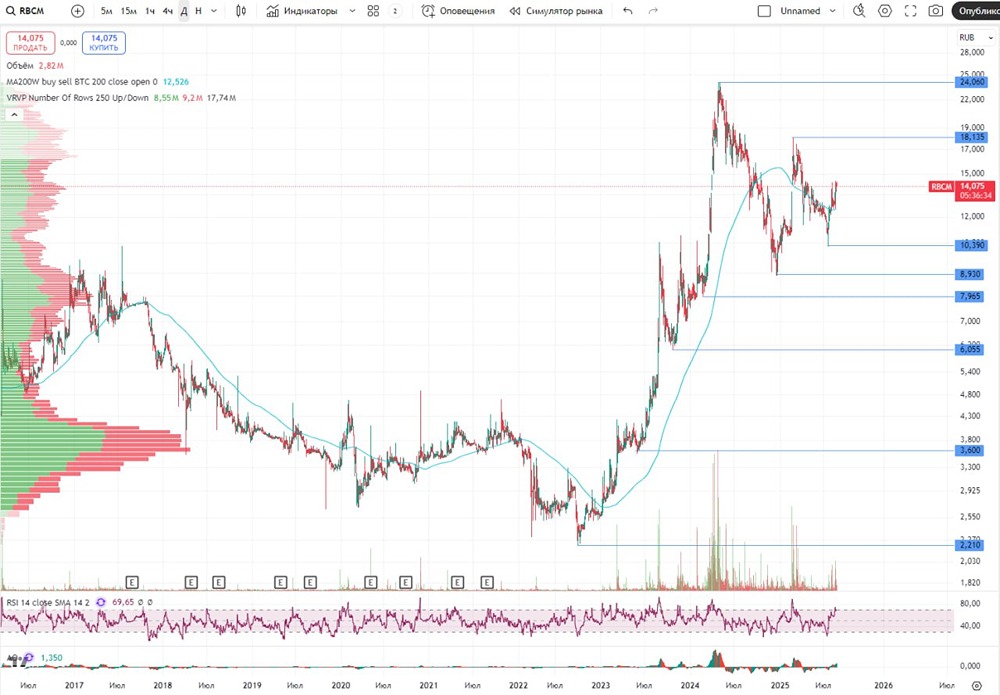Open quick search magnifier icon

click(859, 11)
